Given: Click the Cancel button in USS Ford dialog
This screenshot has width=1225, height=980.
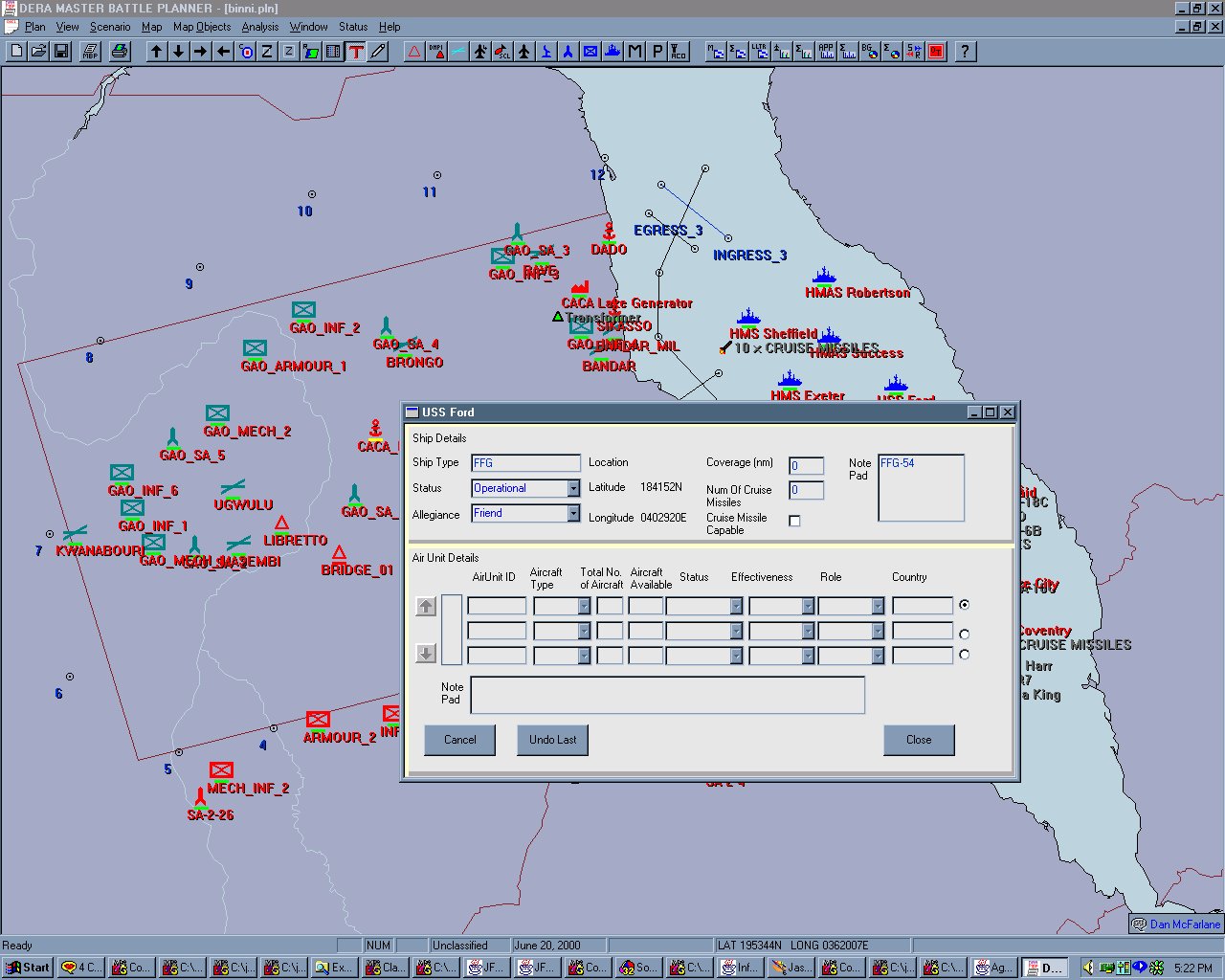Looking at the screenshot, I should (x=459, y=740).
